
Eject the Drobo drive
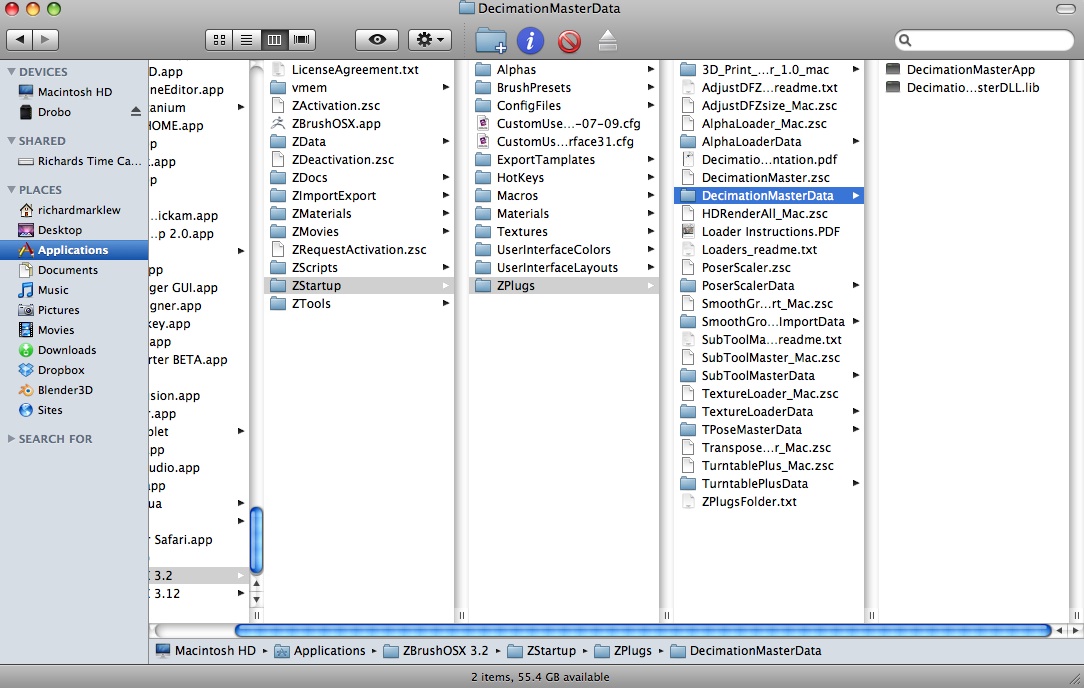click(x=136, y=111)
